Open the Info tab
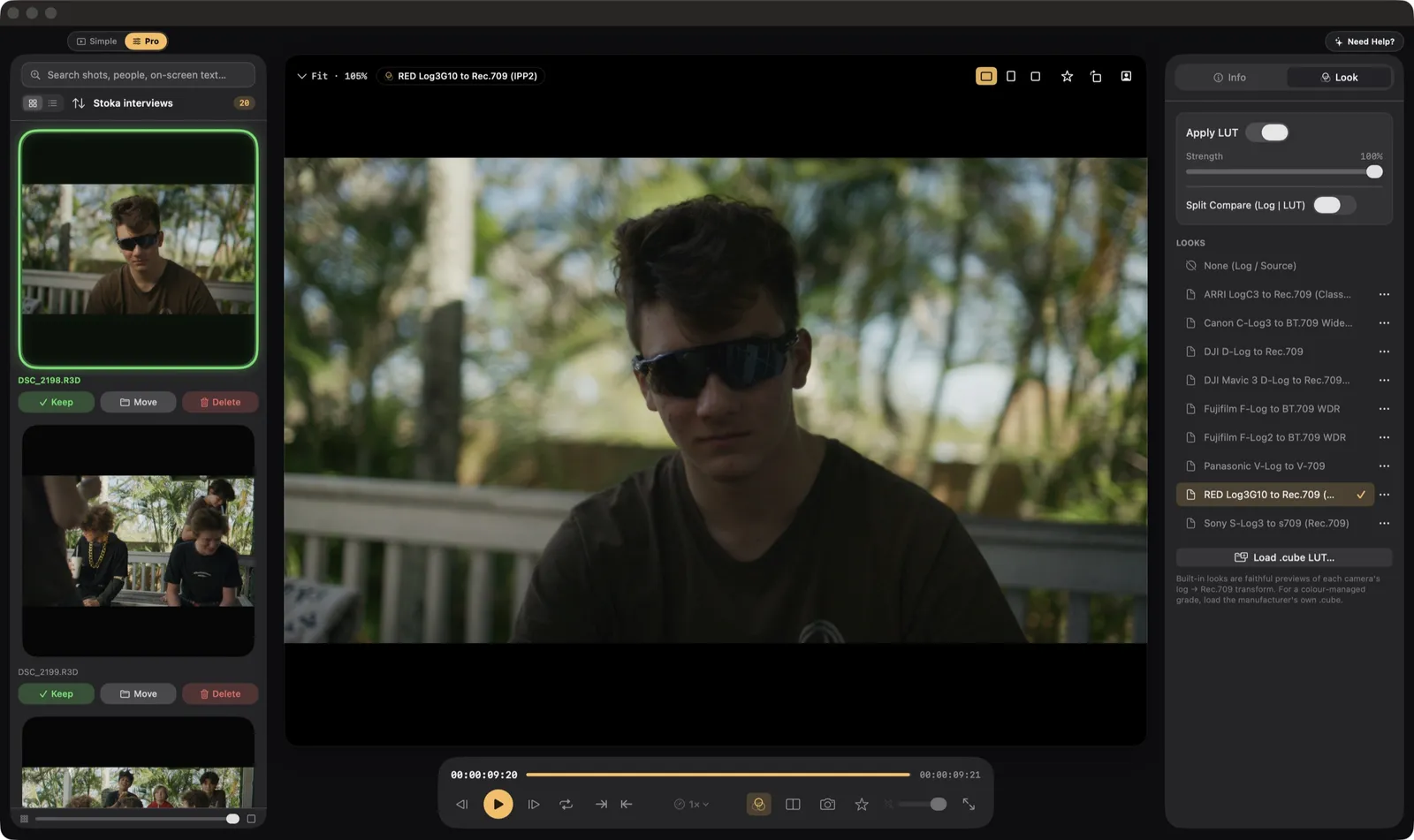The width and height of the screenshot is (1414, 840). [1229, 78]
